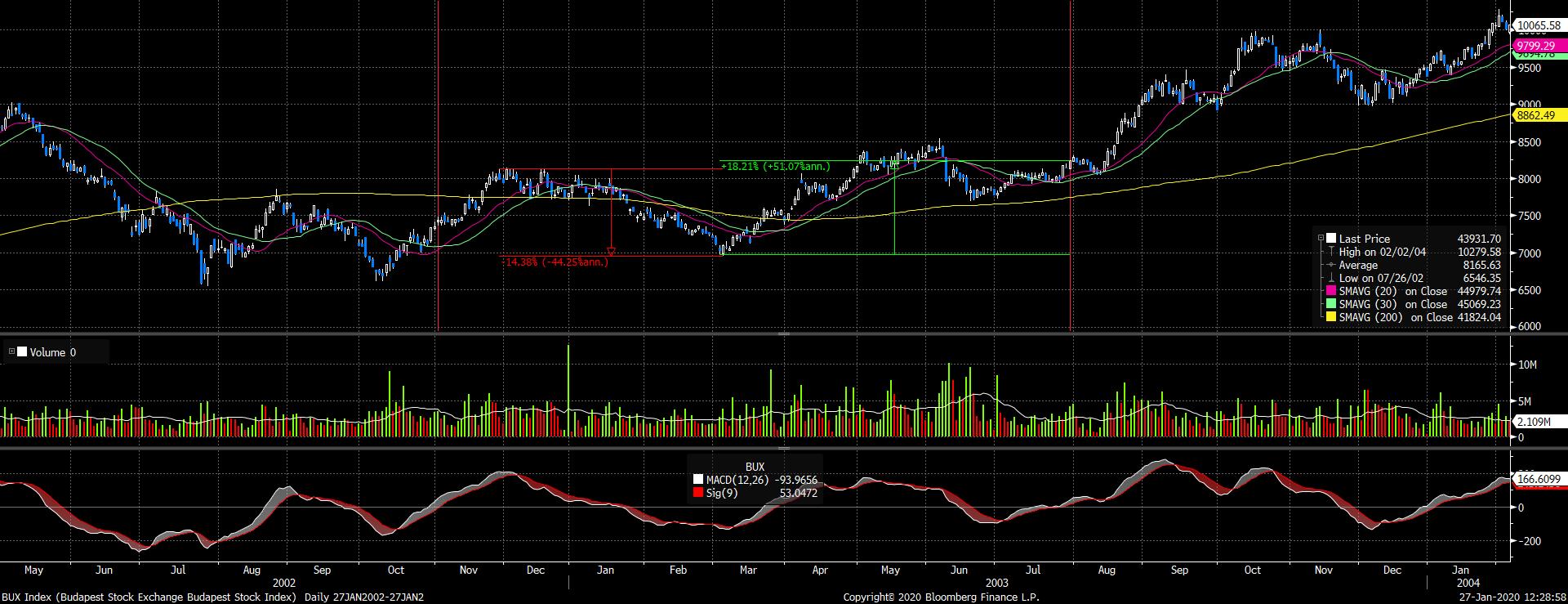Click the yellow 8862.49 axis tag
The width and height of the screenshot is (1568, 604).
coord(1539,116)
